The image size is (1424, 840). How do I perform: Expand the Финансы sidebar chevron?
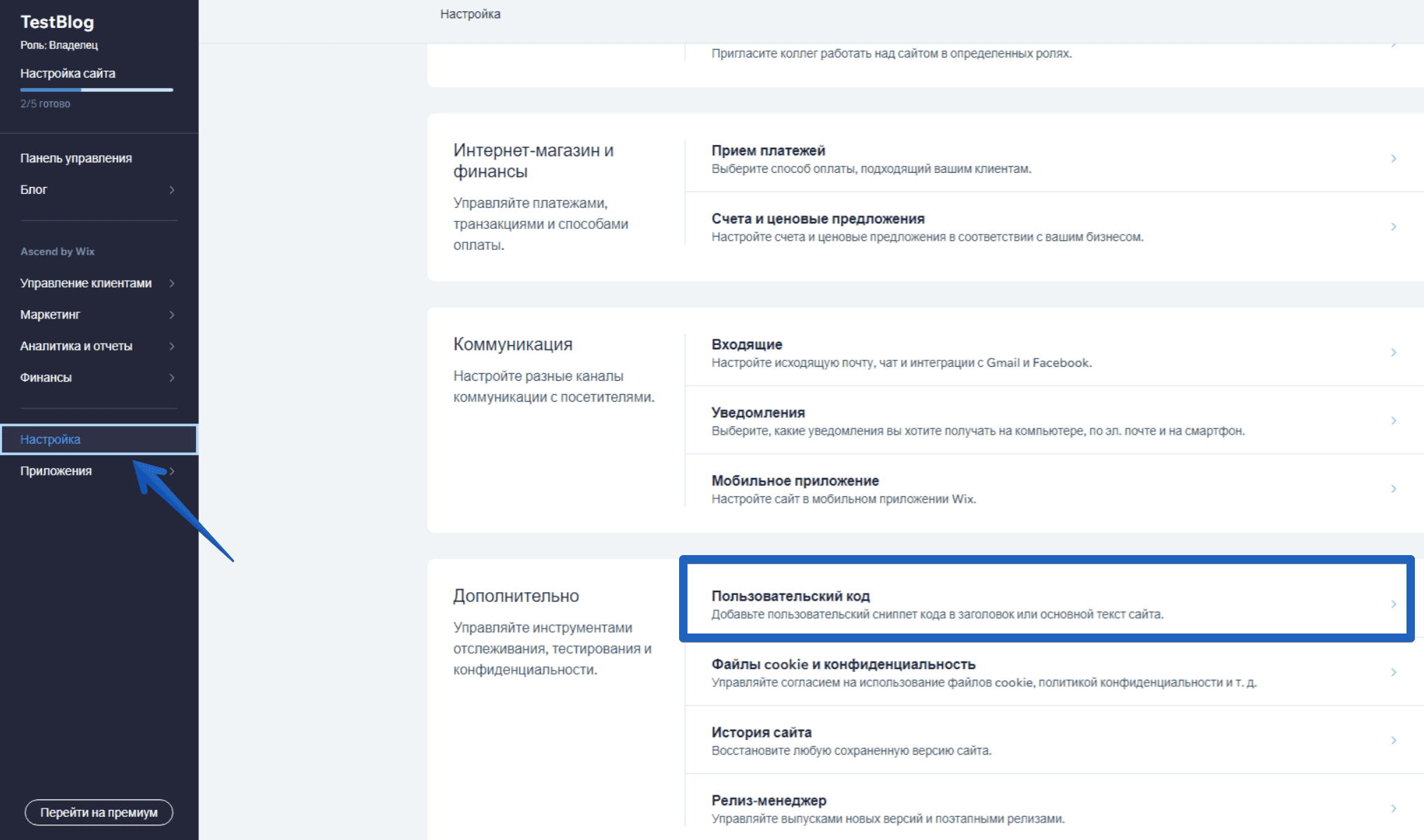(x=172, y=378)
